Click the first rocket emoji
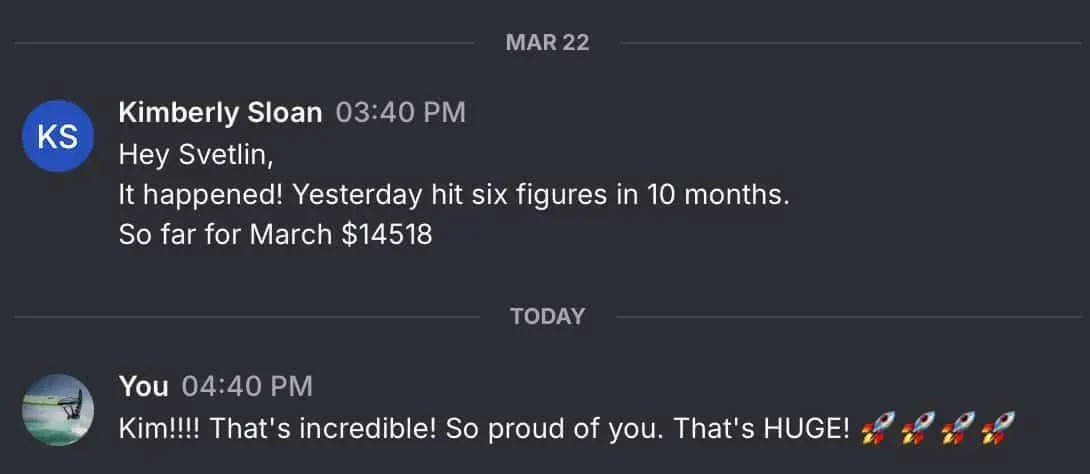The image size is (1090, 474). point(874,430)
